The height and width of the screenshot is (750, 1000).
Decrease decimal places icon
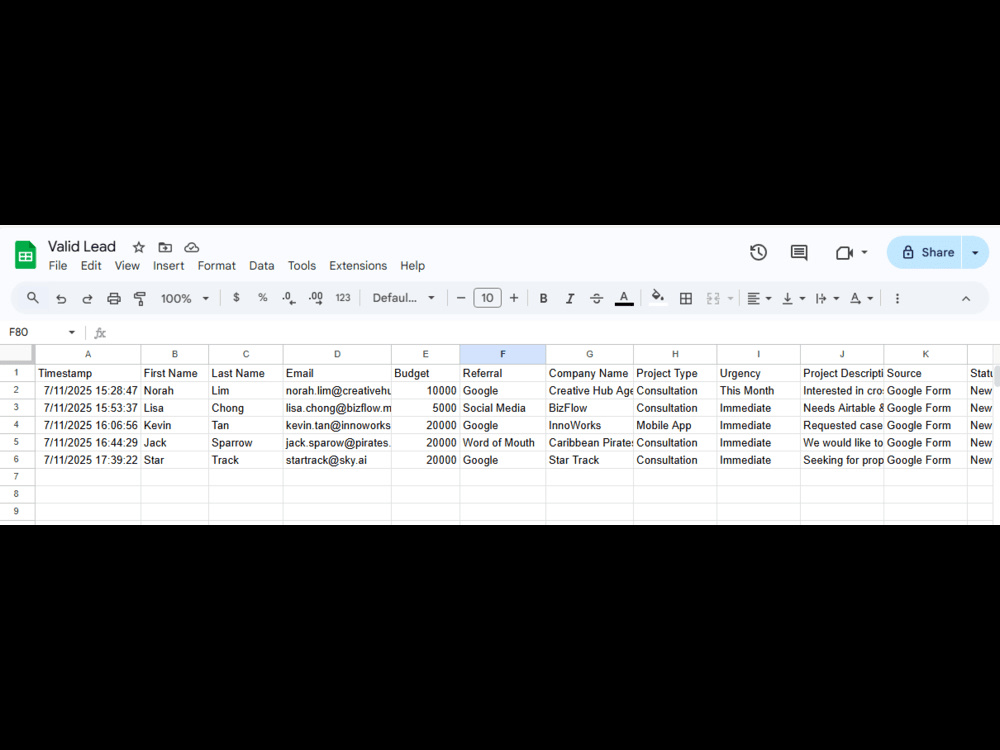tap(289, 298)
